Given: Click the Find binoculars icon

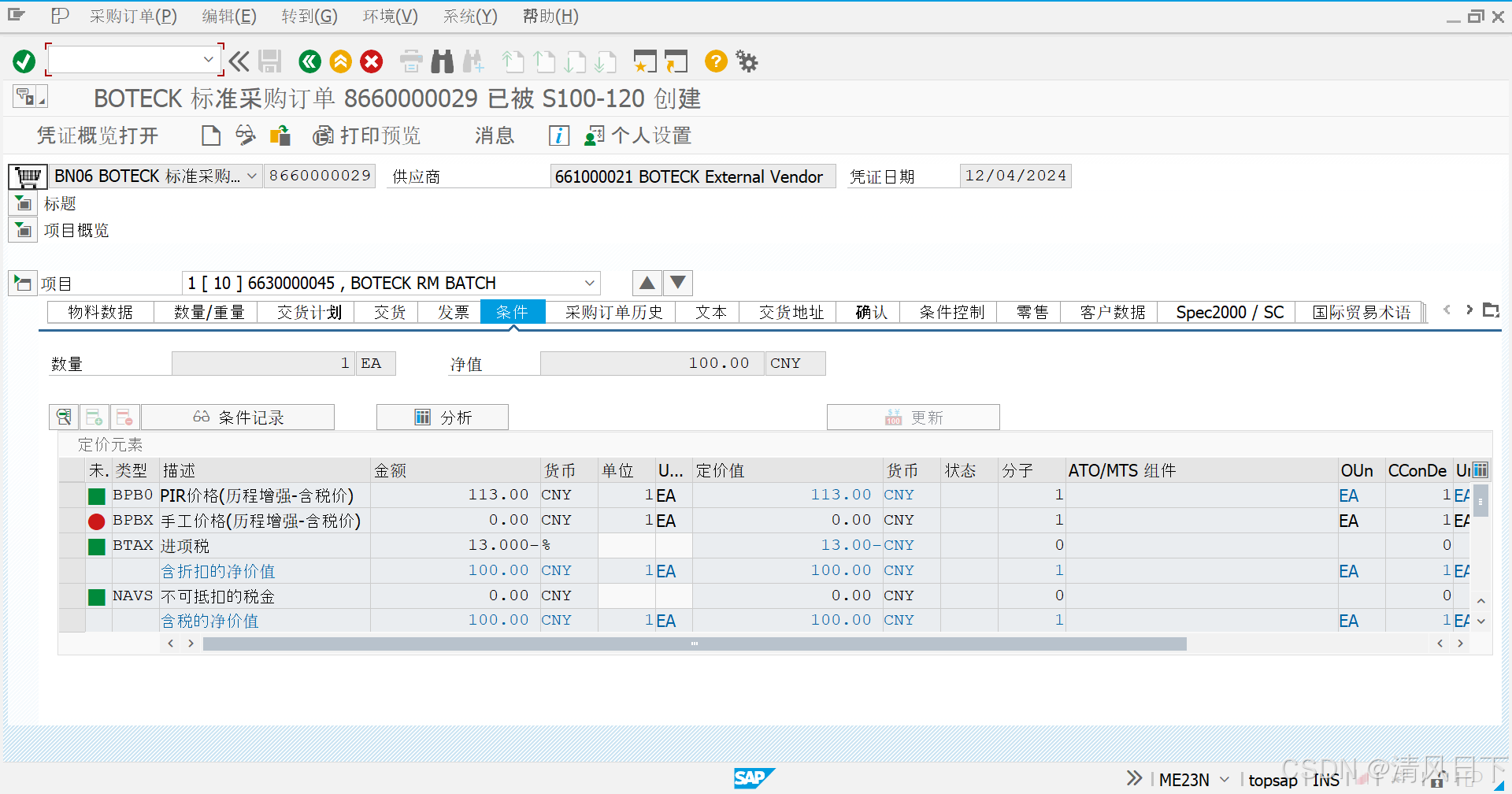Looking at the screenshot, I should click(x=443, y=61).
